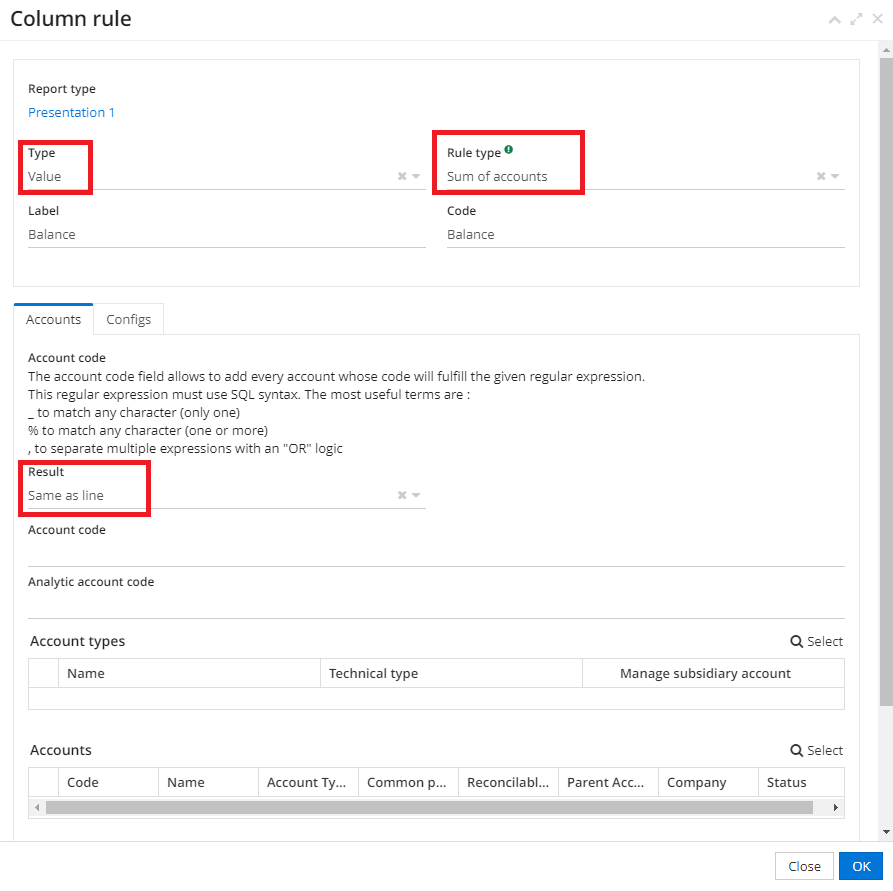Click the Code column header in Accounts table
The image size is (893, 891).
point(108,782)
